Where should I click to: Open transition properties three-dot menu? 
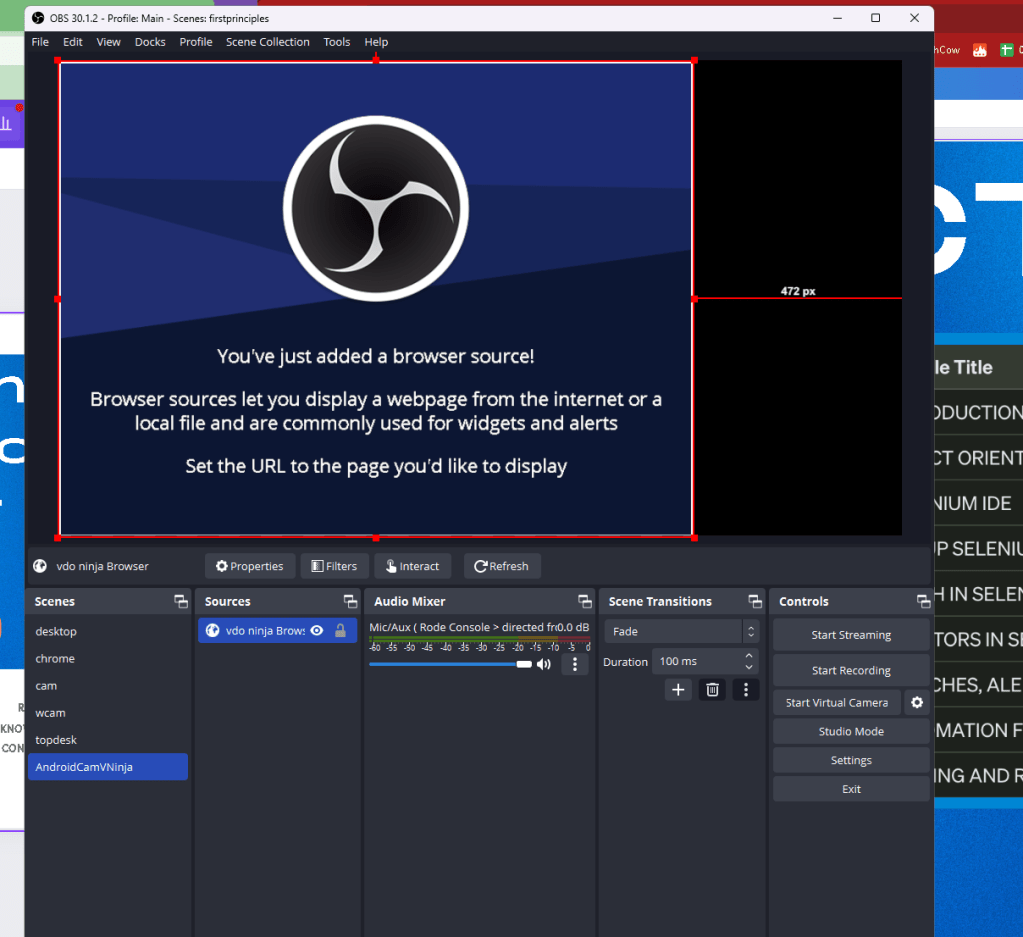746,690
